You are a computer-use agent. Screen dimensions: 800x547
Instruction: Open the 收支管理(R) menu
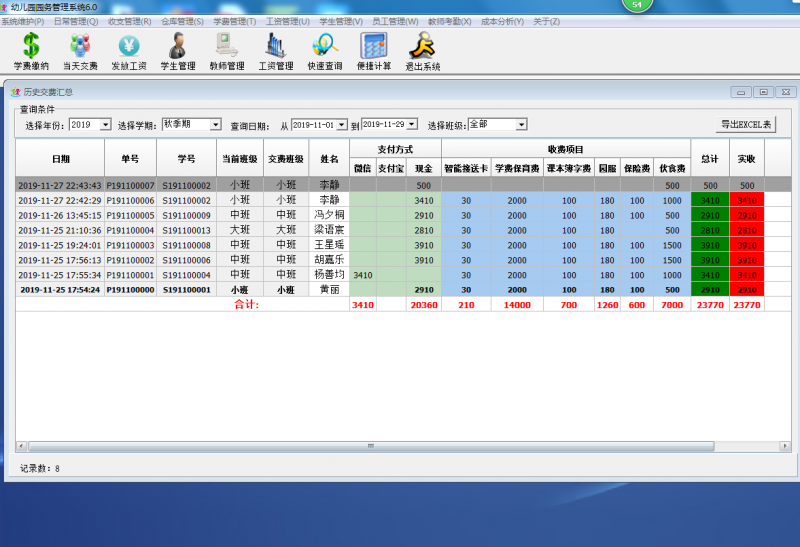pos(130,21)
